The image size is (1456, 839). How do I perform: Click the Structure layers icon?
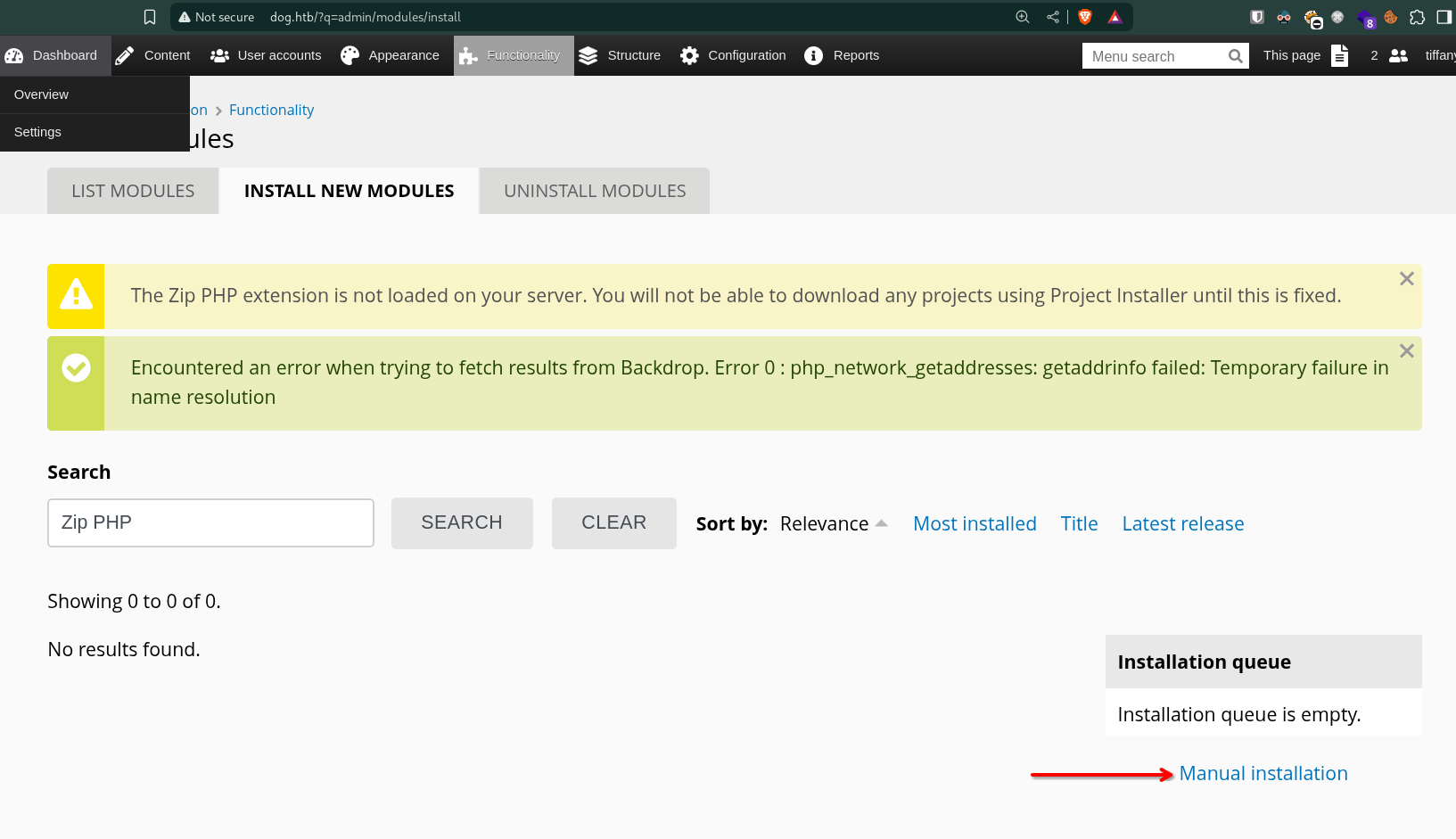click(x=588, y=55)
